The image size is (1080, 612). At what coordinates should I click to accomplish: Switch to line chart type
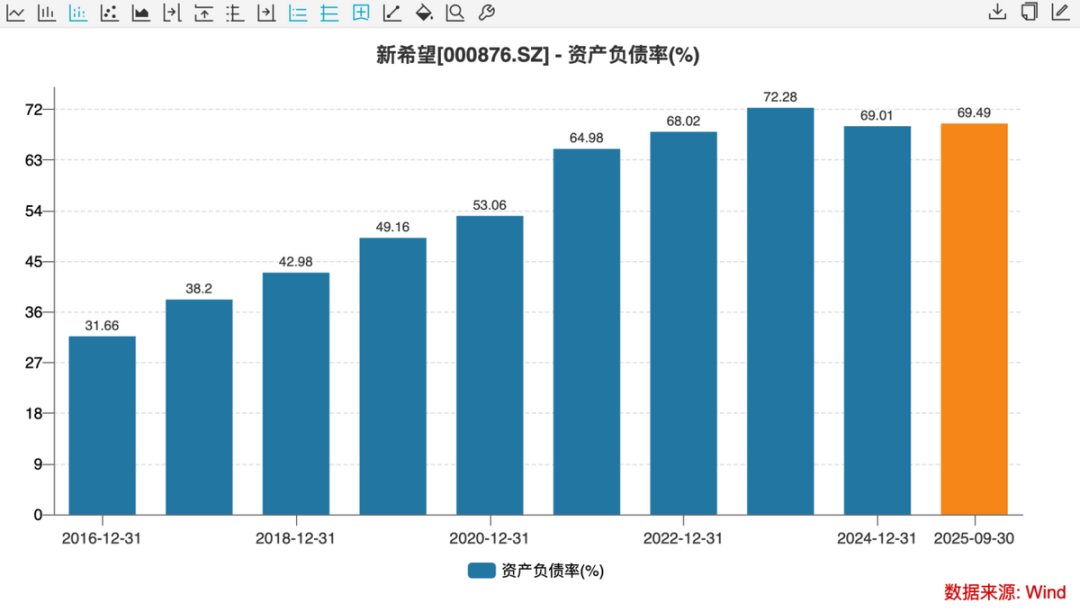tap(15, 12)
